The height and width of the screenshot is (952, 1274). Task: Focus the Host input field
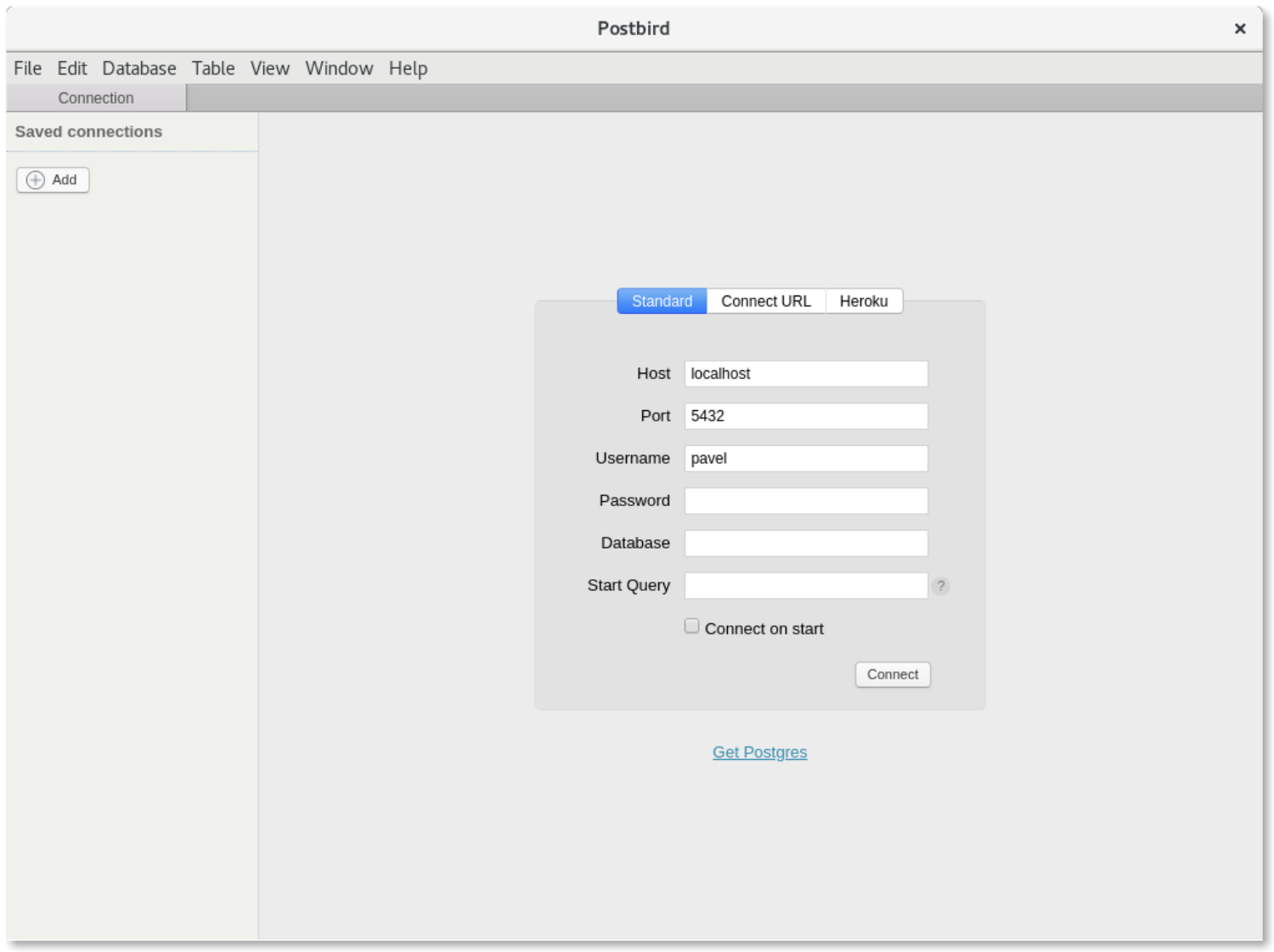806,374
